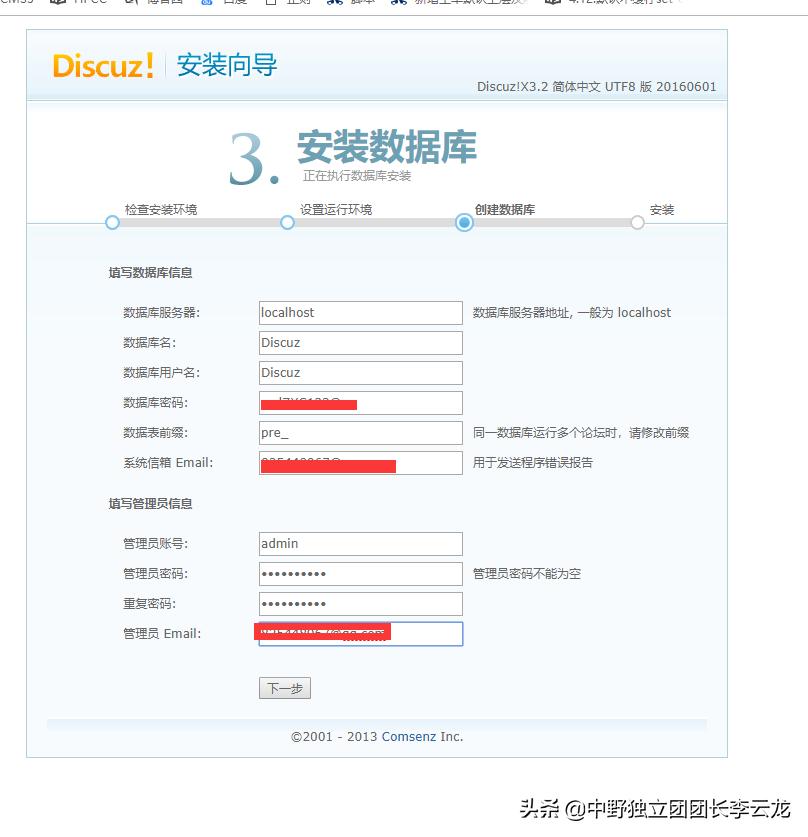Click the Discuz database name field

360,342
